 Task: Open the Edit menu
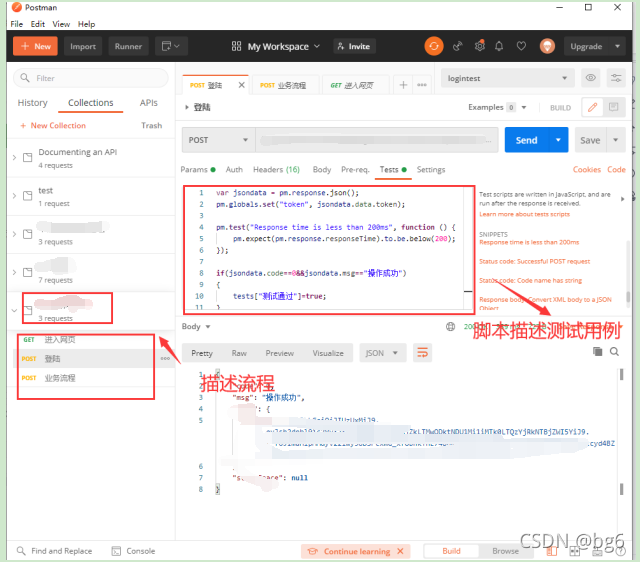38,24
